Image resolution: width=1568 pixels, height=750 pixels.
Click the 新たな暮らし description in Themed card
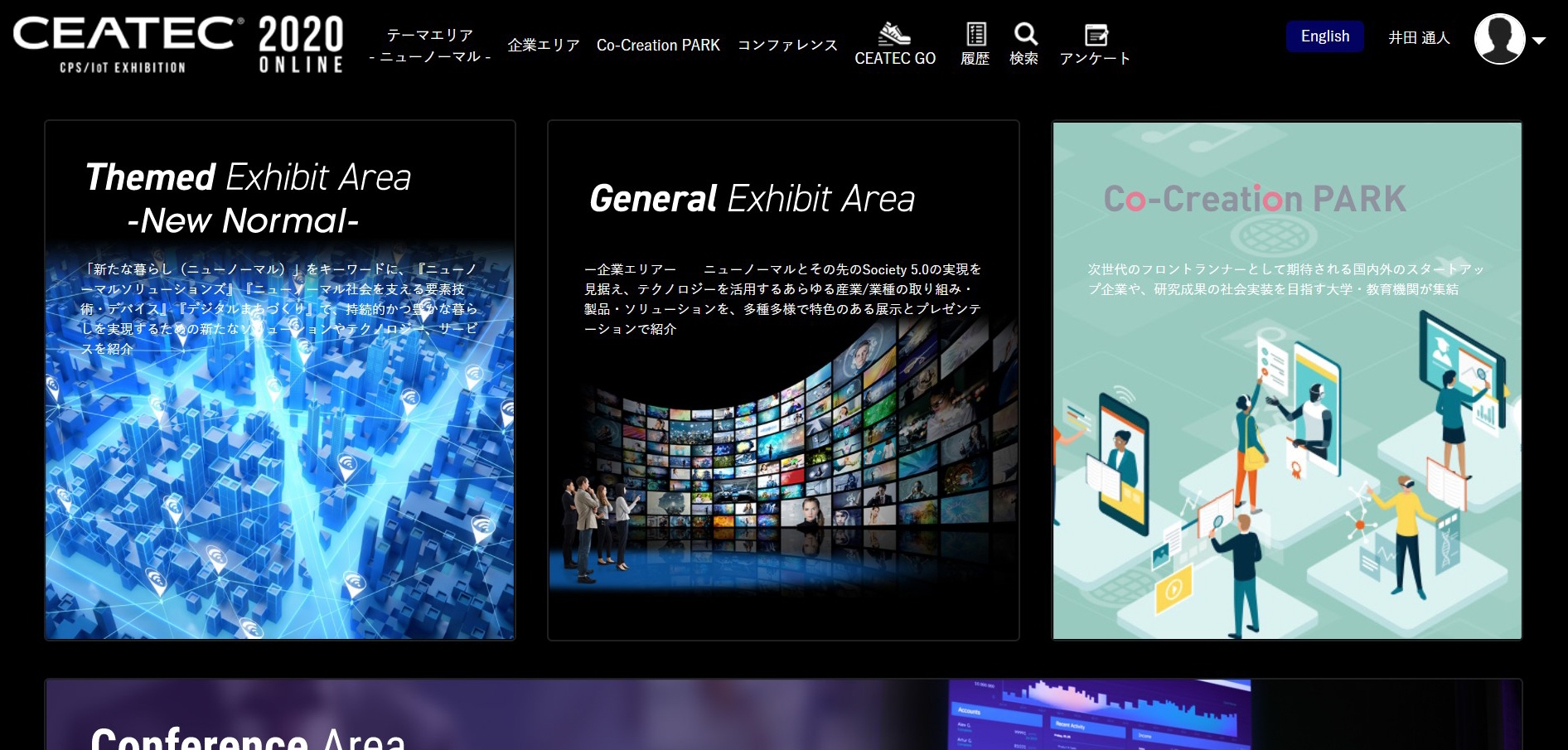(280, 309)
